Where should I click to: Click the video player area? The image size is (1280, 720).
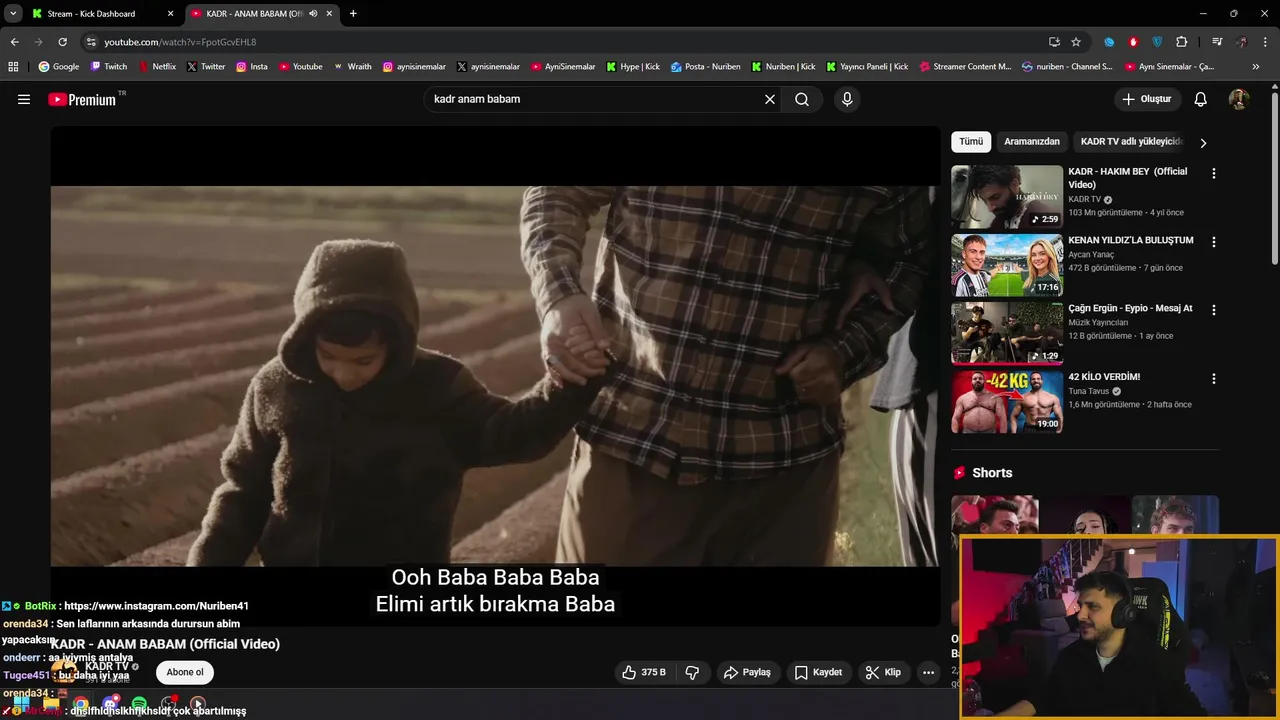click(495, 376)
